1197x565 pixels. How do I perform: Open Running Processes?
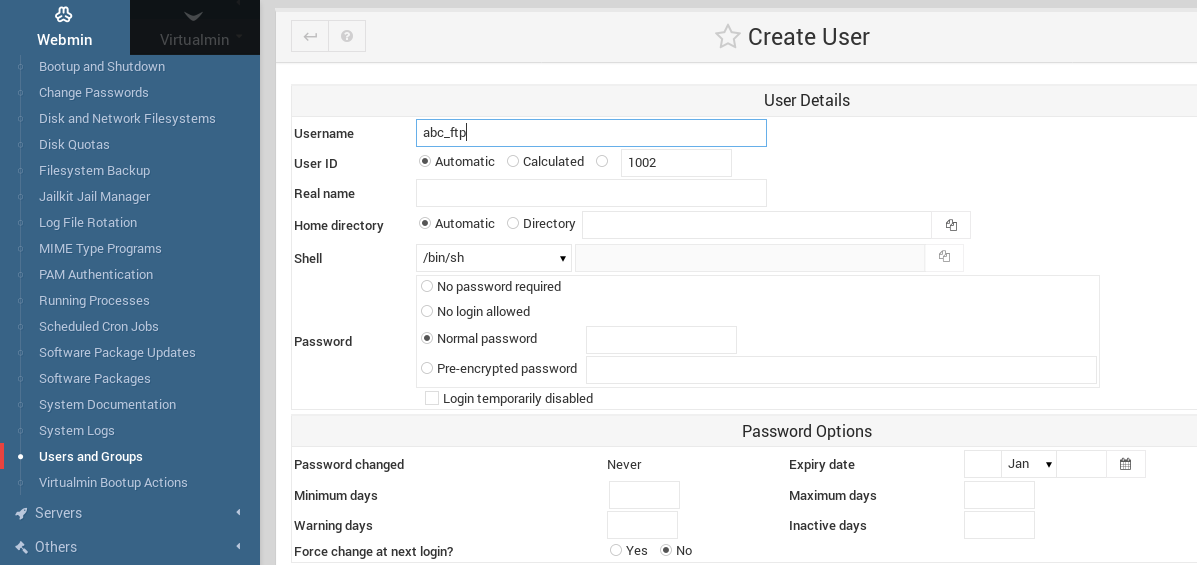[x=94, y=300]
